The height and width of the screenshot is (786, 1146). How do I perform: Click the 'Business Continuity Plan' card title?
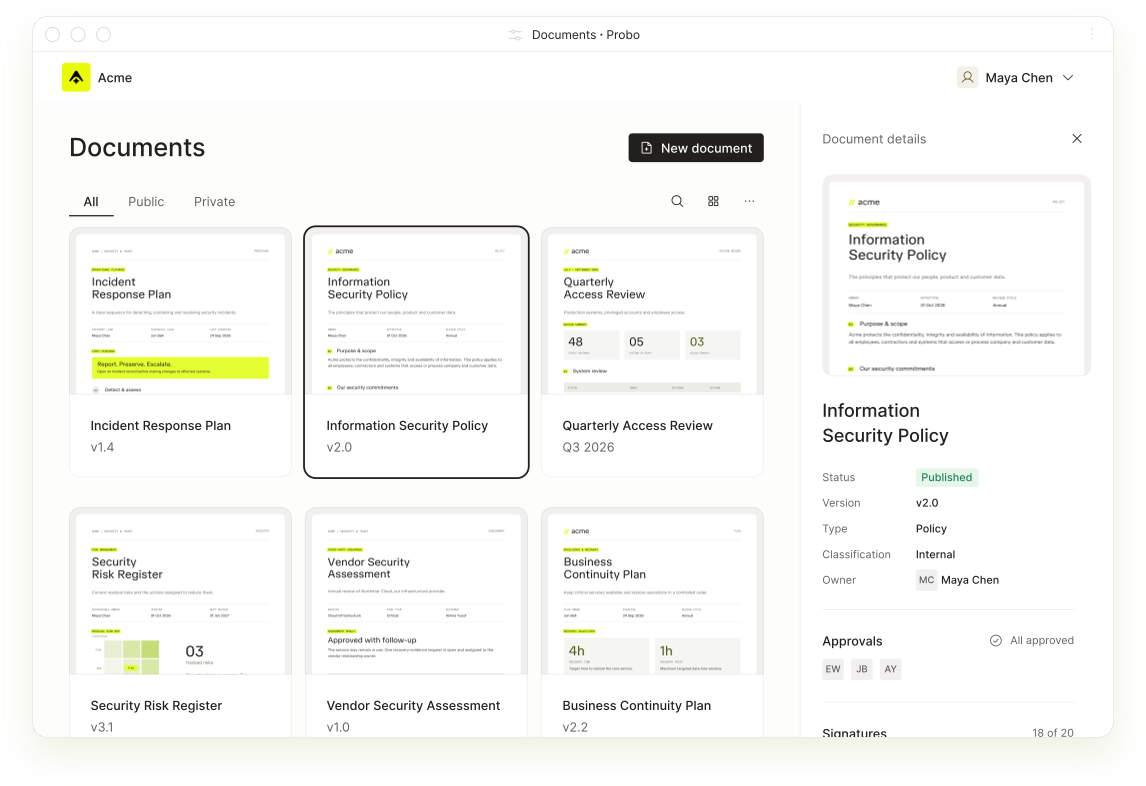637,706
